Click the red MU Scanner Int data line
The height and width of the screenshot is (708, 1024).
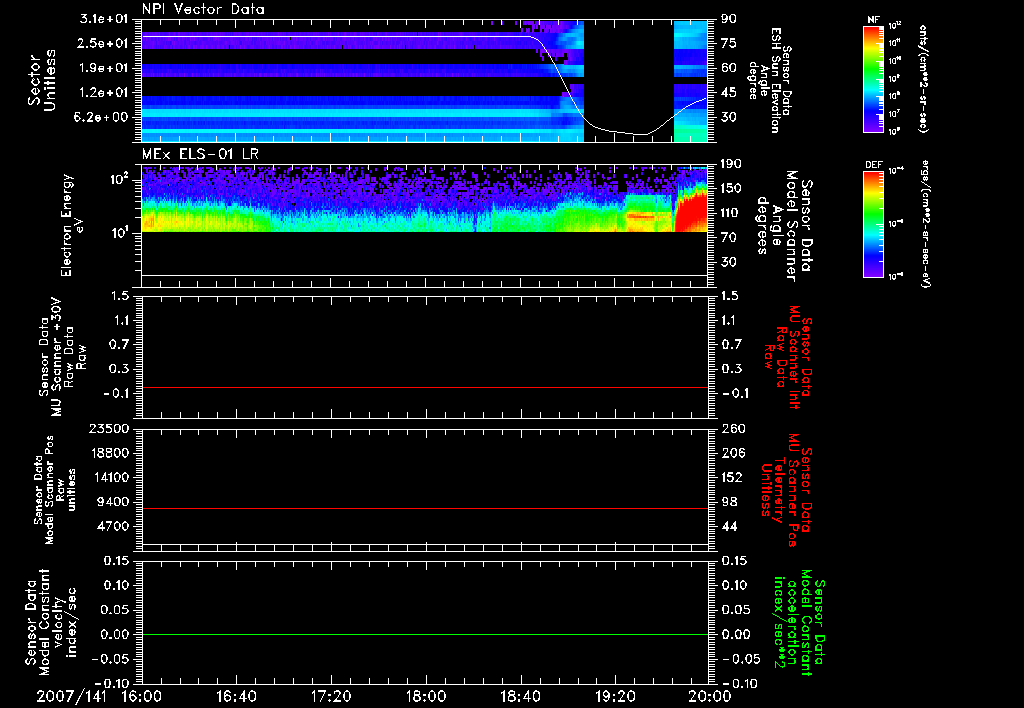[424, 387]
